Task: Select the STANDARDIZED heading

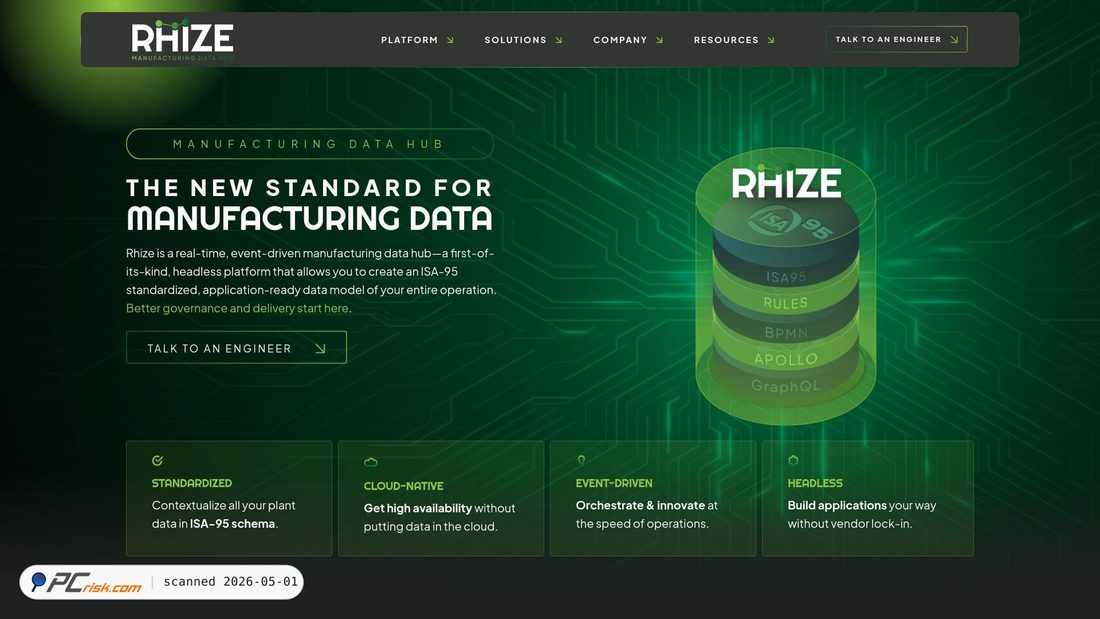Action: pyautogui.click(x=192, y=483)
